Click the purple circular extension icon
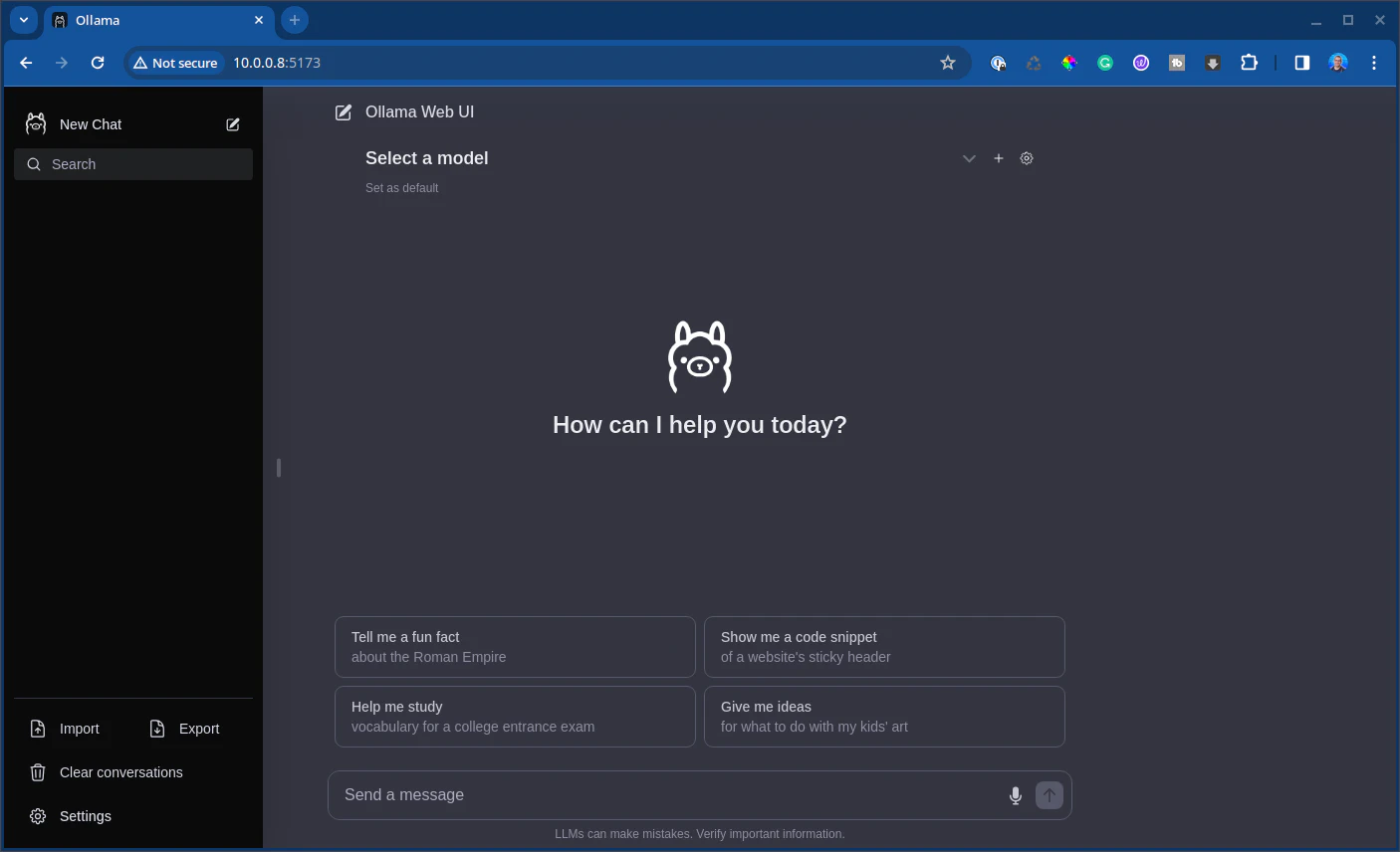Screen dimensions: 1400x852 1141,63
